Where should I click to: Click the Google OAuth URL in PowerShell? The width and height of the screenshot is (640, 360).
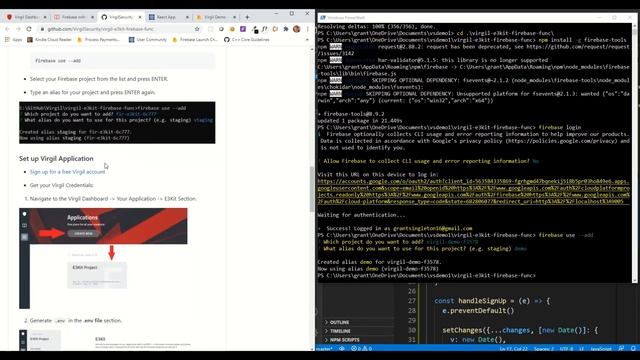pos(473,191)
